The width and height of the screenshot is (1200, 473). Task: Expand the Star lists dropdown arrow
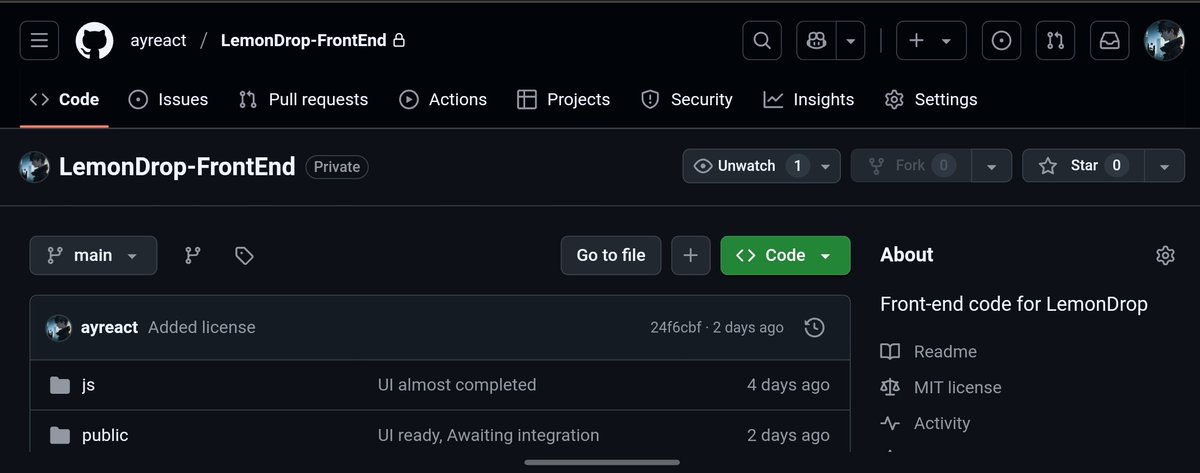click(1164, 166)
